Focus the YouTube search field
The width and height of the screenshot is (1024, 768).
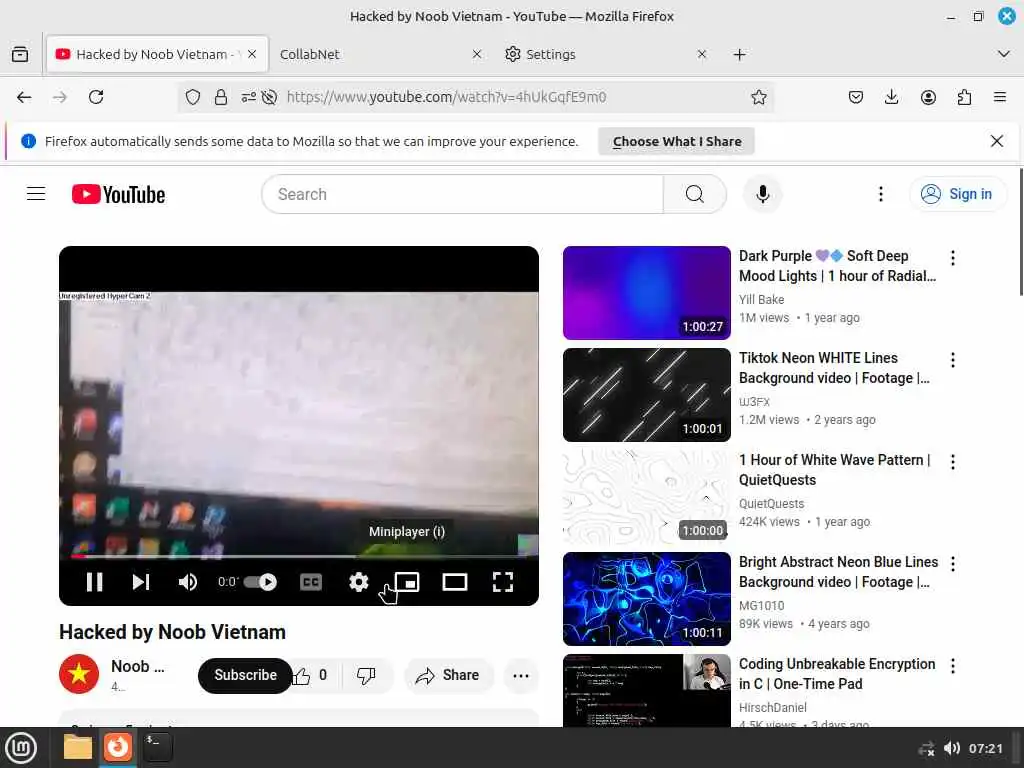[462, 194]
